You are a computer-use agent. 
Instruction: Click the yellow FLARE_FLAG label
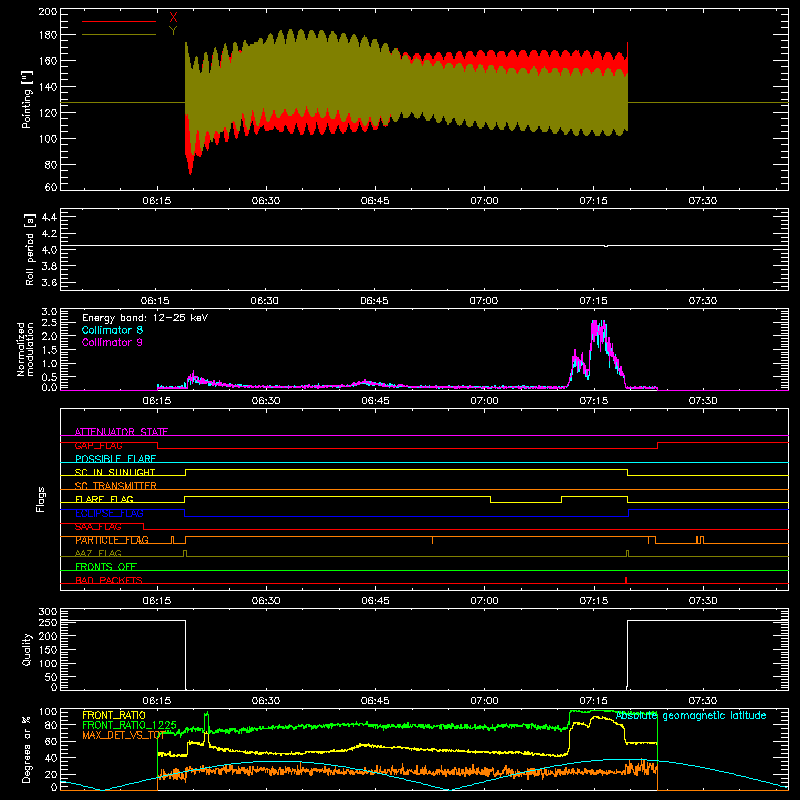[104, 499]
